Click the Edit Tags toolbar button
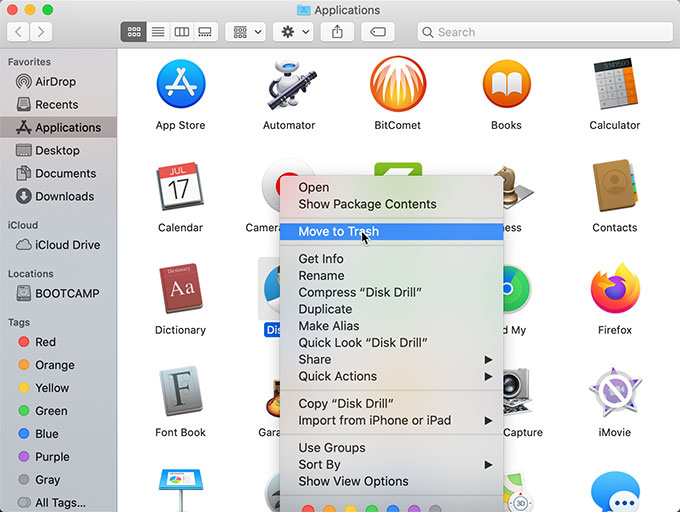 click(x=378, y=32)
